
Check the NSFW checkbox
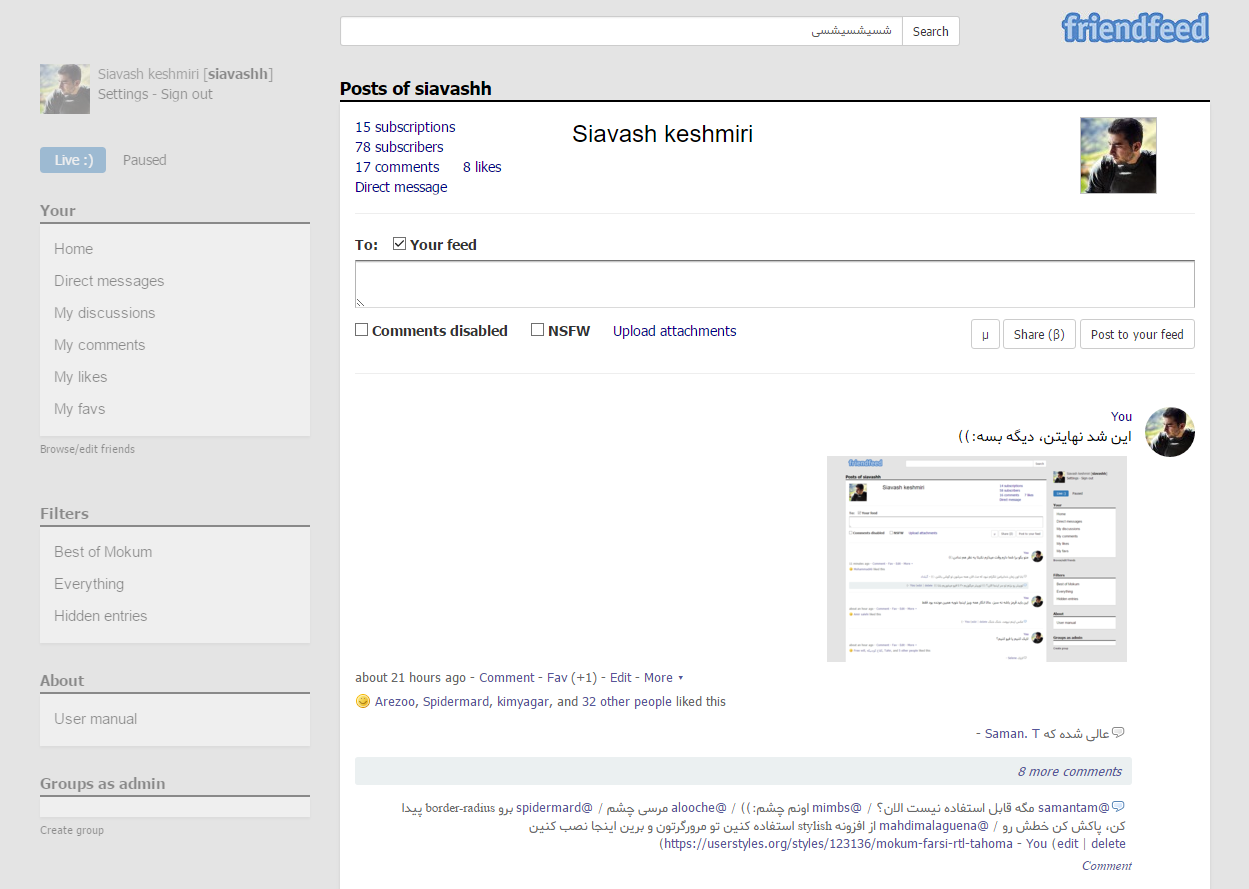[x=538, y=330]
